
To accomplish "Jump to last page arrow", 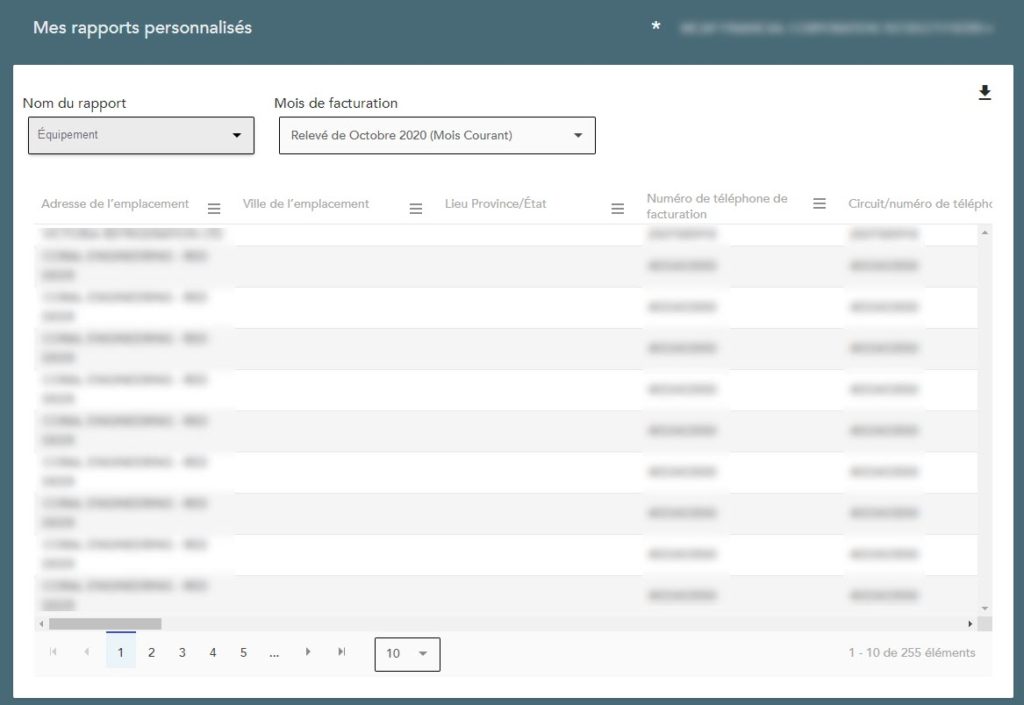I will coord(342,652).
